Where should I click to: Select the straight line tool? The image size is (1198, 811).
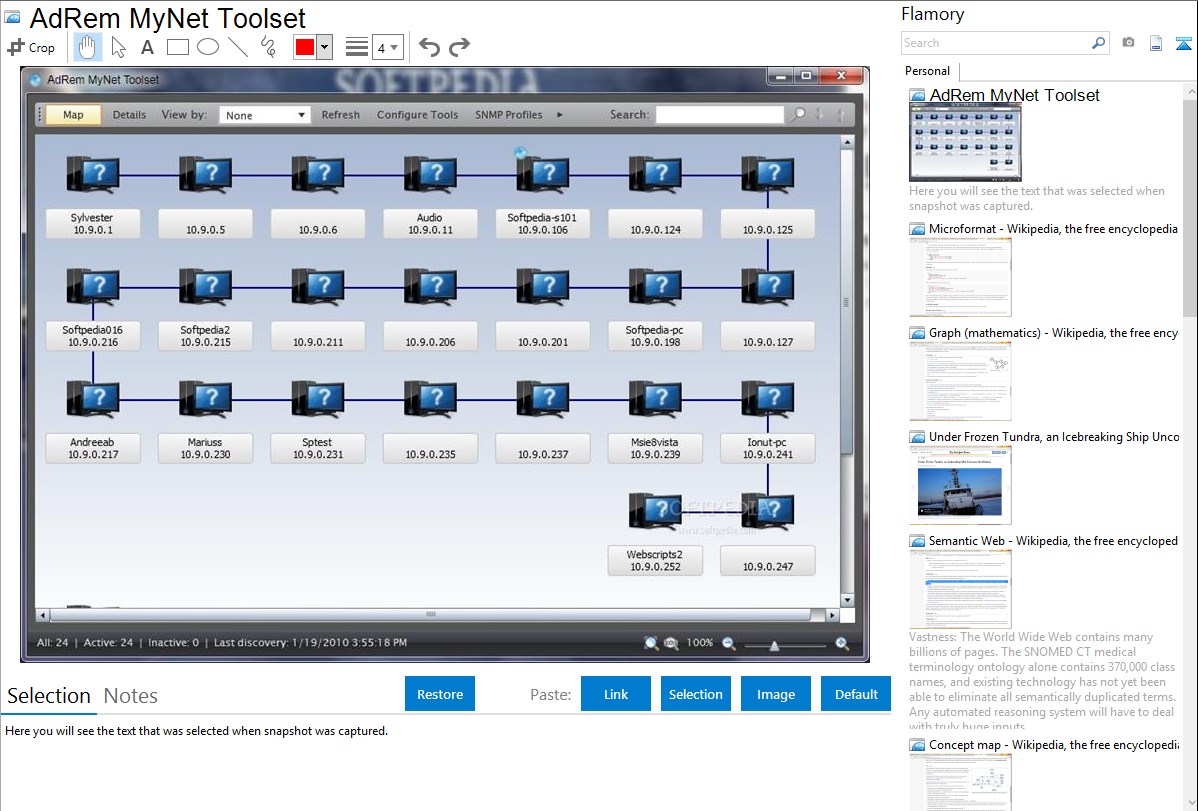pyautogui.click(x=238, y=47)
